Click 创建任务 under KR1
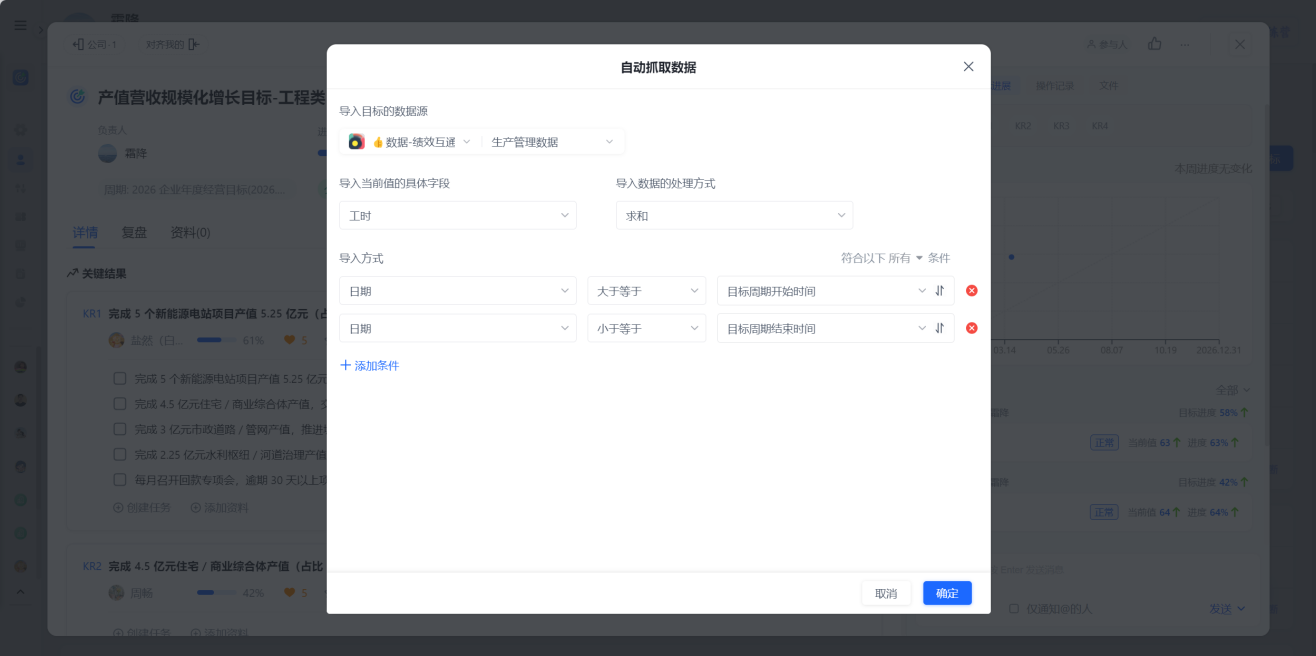1316x656 pixels. 142,508
